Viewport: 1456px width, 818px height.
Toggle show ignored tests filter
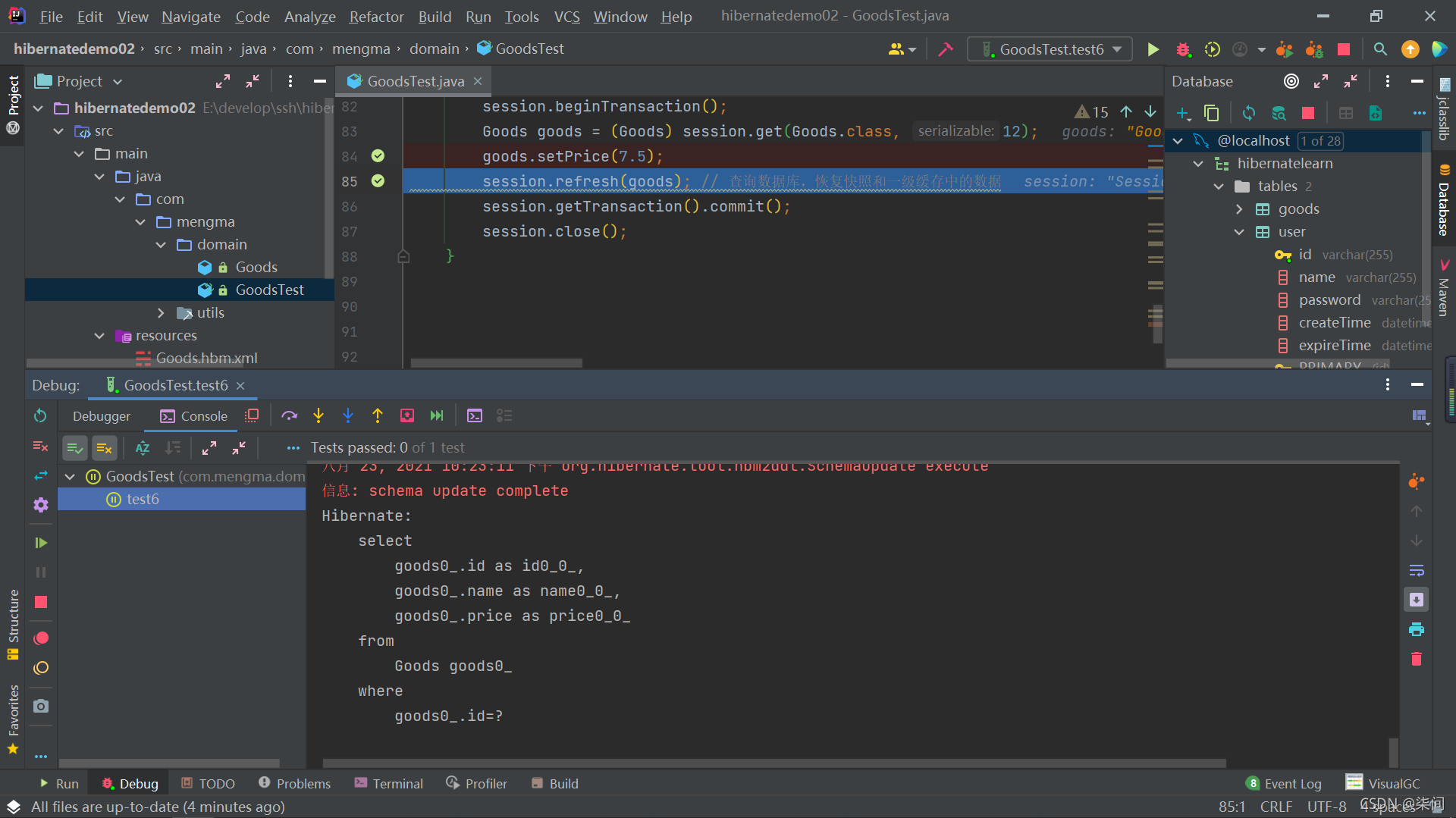coord(104,448)
